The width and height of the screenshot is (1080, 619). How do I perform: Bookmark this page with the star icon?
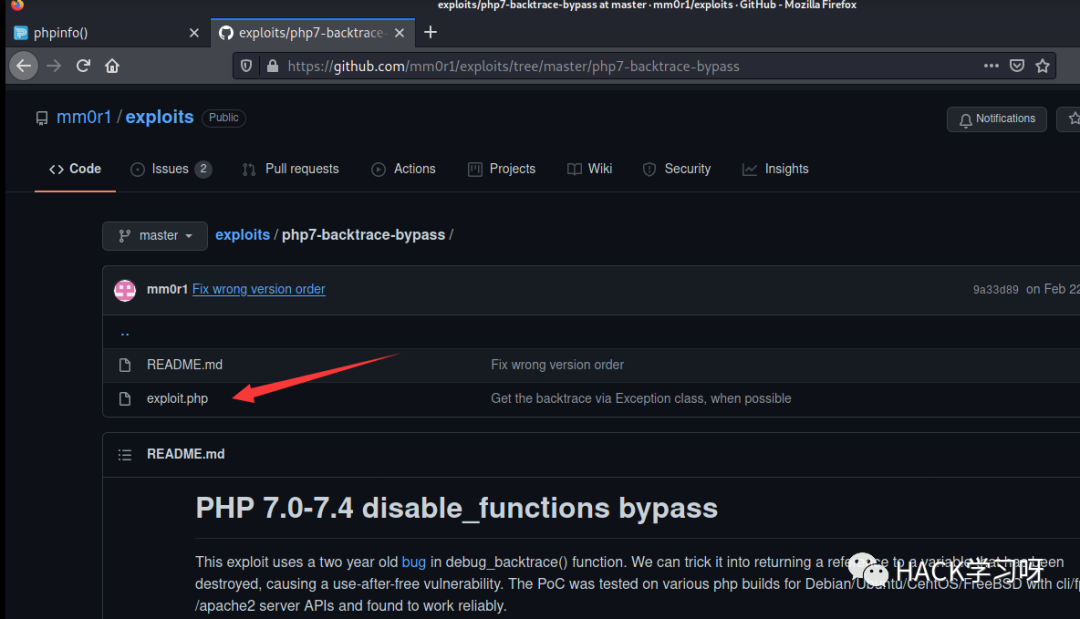pyautogui.click(x=1042, y=66)
